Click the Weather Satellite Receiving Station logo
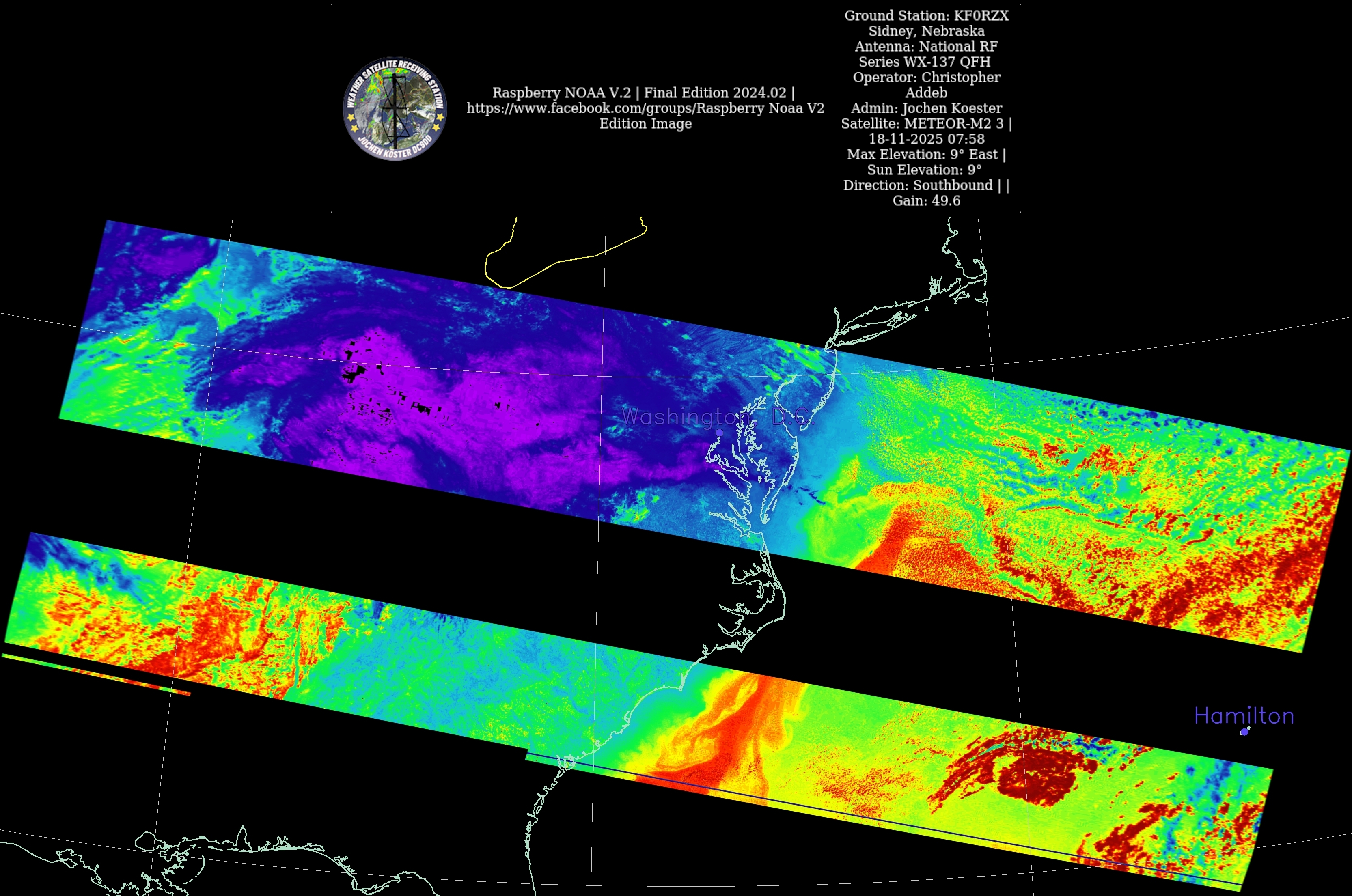This screenshot has width=1352, height=896. 394,109
